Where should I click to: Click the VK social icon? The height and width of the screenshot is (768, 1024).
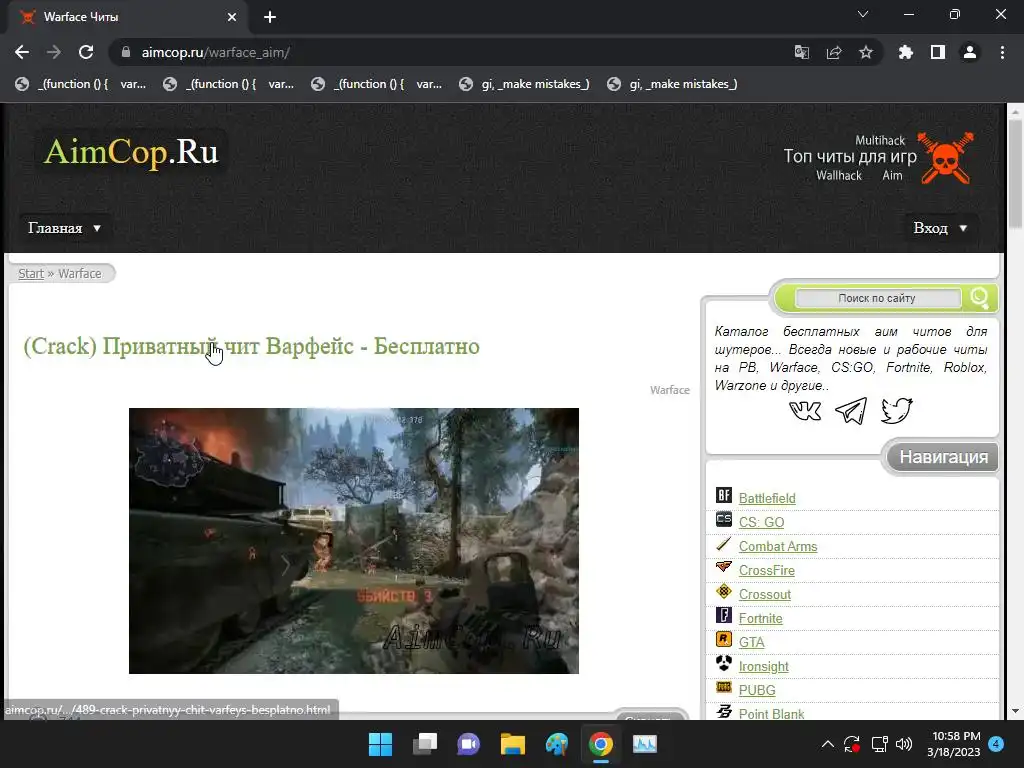point(805,411)
